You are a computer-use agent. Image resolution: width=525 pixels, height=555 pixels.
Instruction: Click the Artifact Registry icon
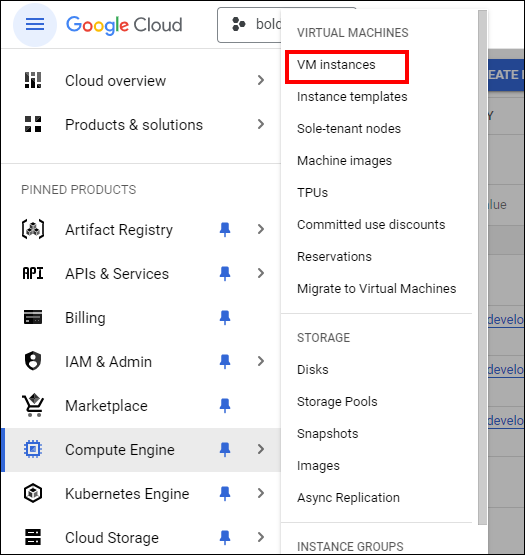point(33,229)
